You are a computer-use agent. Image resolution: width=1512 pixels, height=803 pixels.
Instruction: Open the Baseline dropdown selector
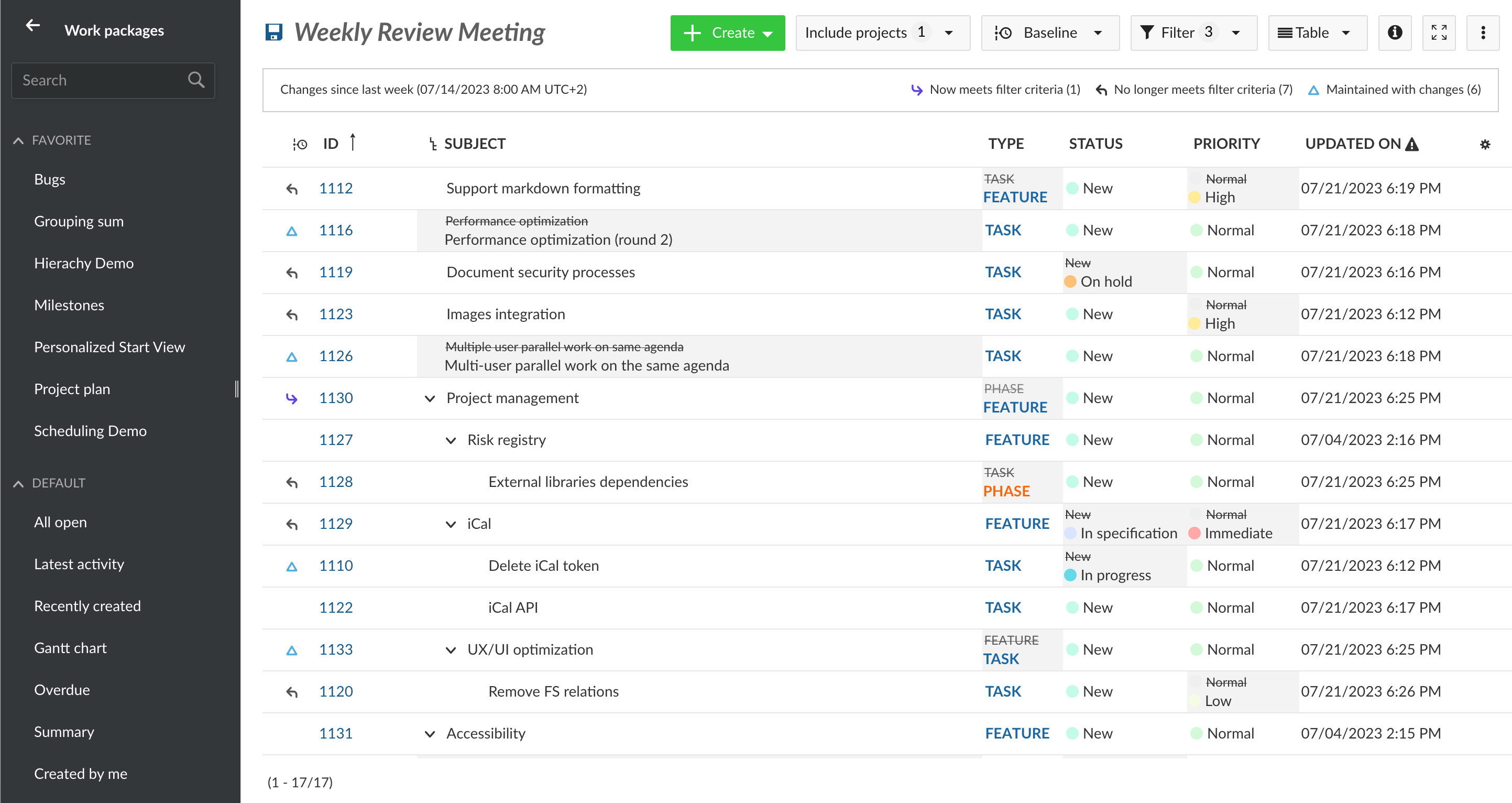point(1050,32)
